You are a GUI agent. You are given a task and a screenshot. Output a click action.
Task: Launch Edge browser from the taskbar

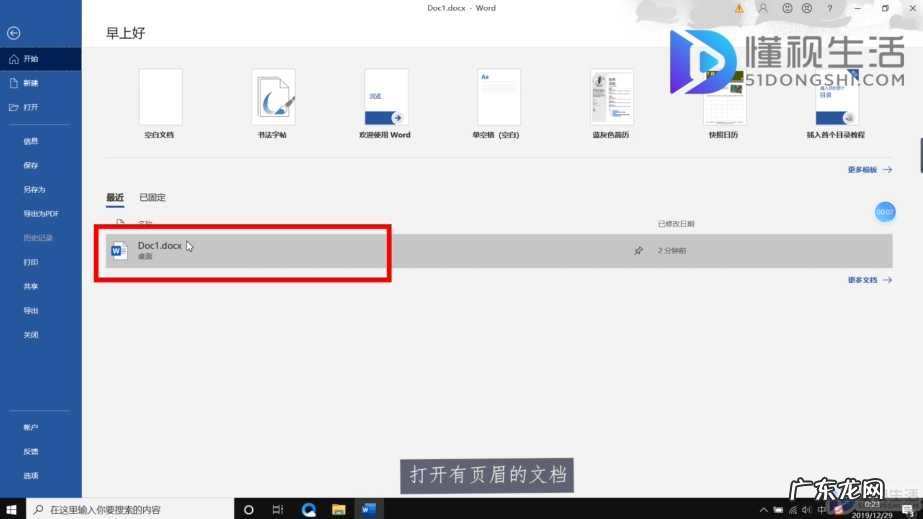(308, 510)
